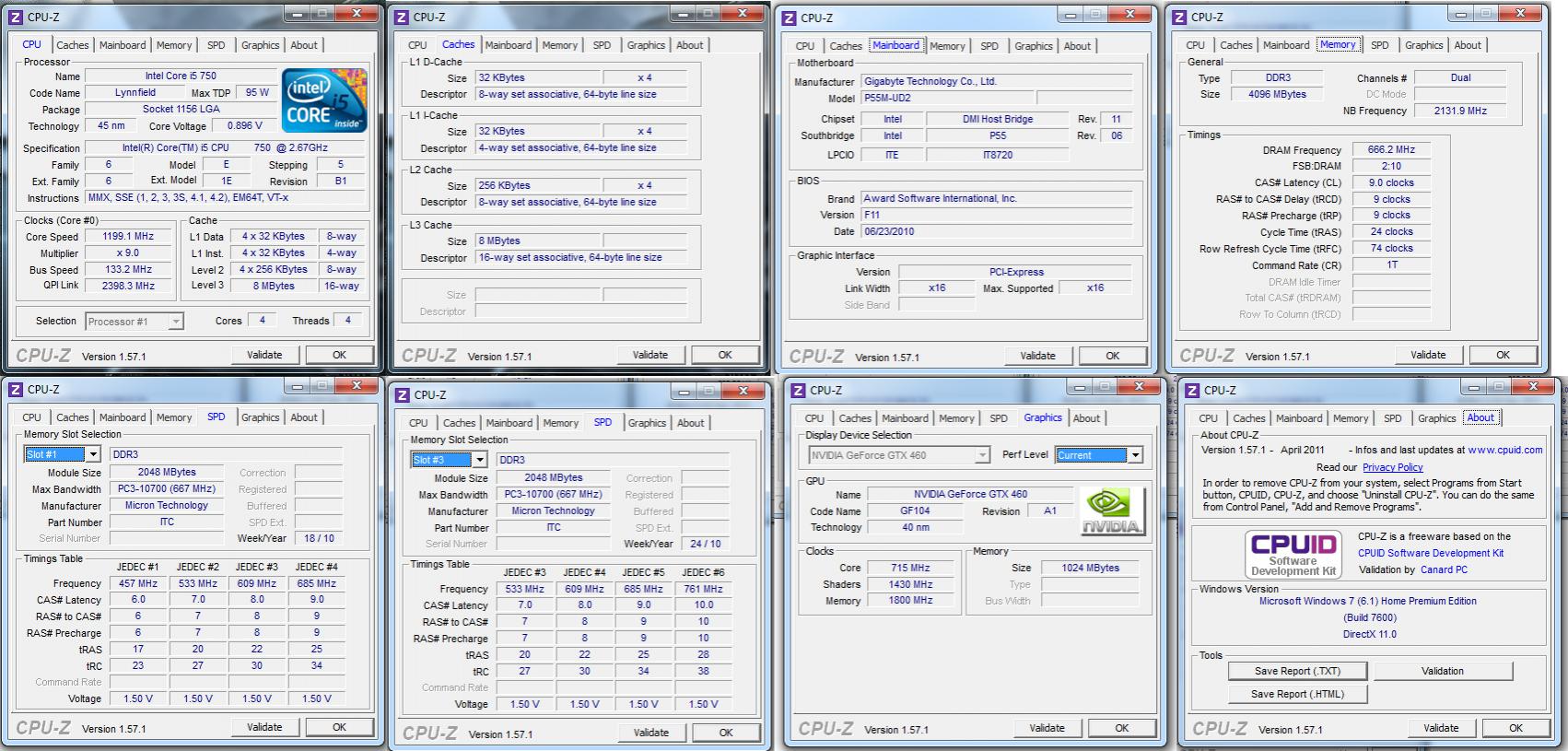
Task: Click OK in the Slot #1 SPD window
Action: tap(339, 727)
